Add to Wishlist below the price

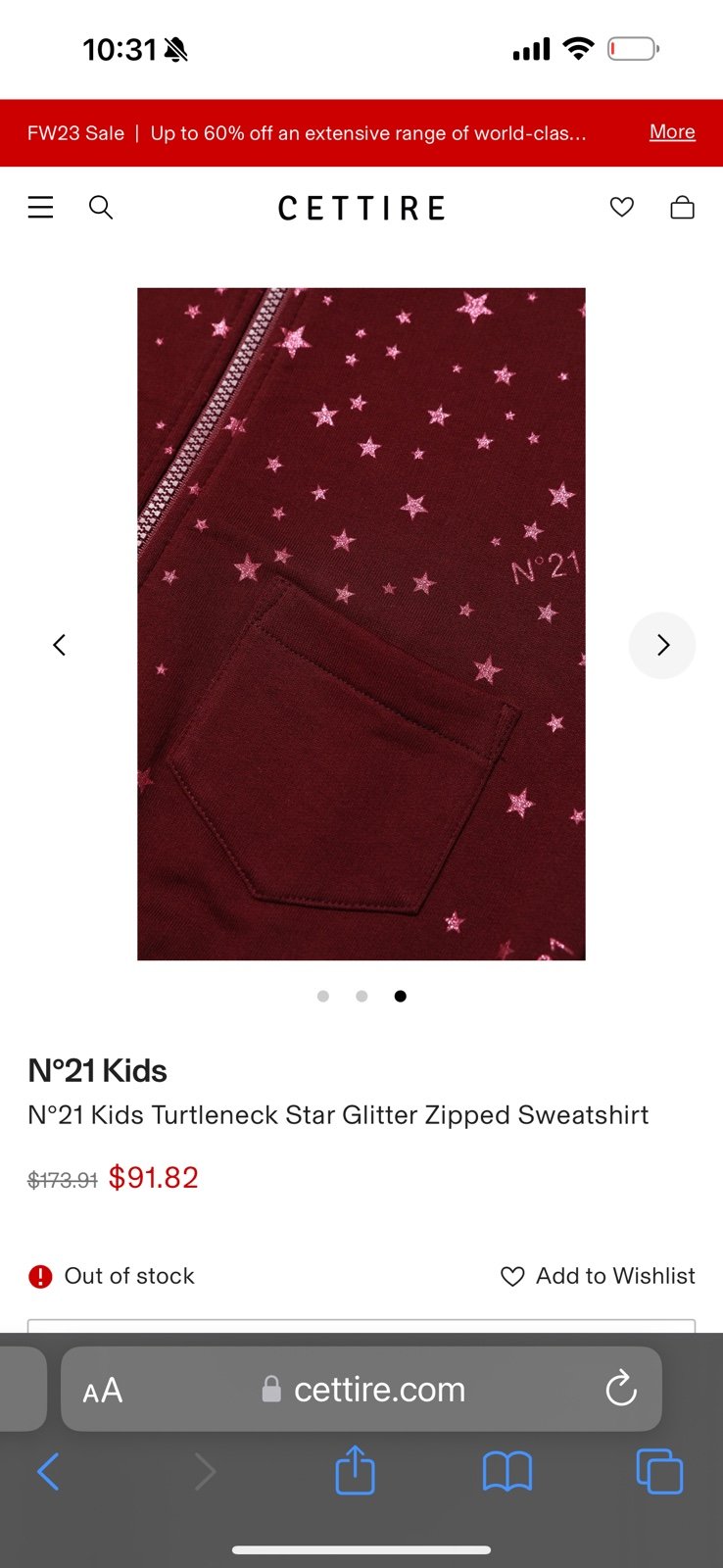[x=598, y=1276]
